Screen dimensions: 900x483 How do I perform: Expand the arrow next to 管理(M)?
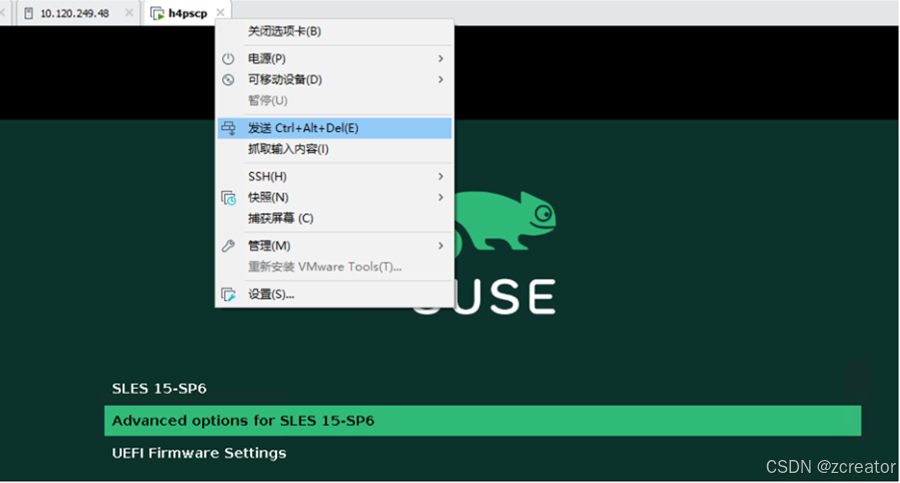[x=441, y=246]
